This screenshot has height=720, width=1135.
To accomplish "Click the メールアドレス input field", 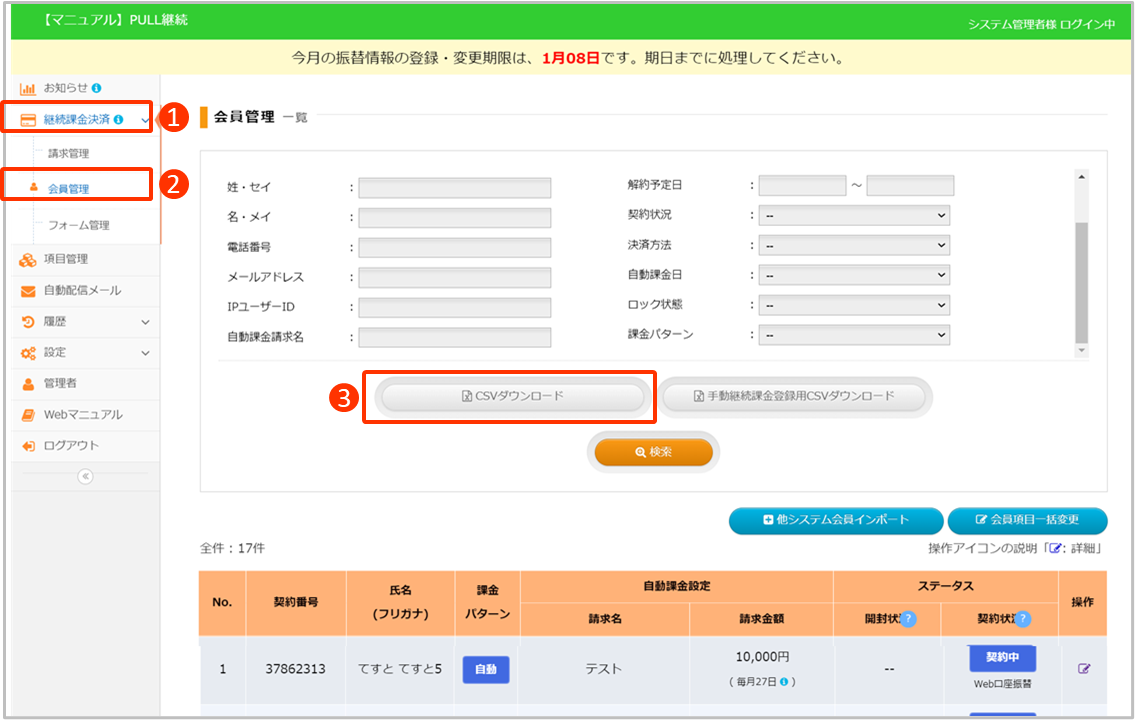I will click(x=455, y=278).
